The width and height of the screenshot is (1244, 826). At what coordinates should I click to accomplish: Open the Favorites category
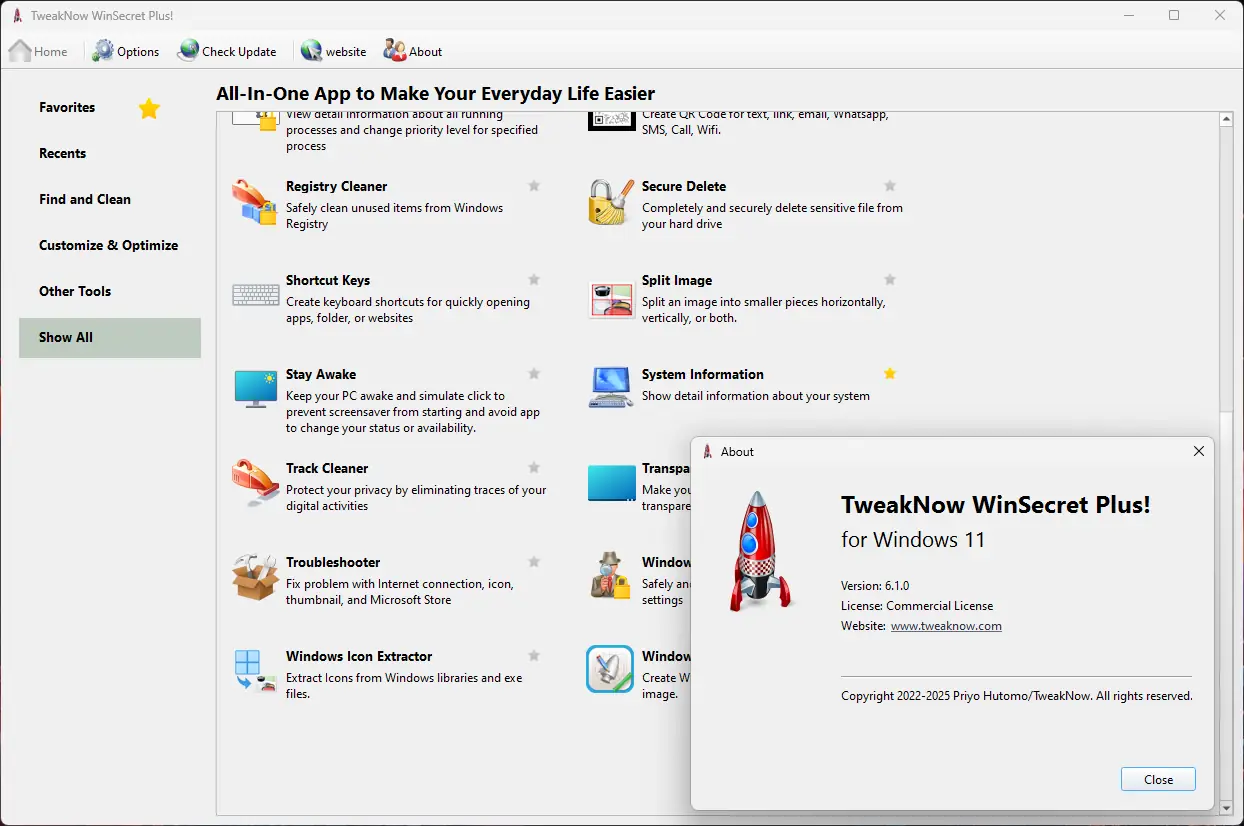pos(110,108)
